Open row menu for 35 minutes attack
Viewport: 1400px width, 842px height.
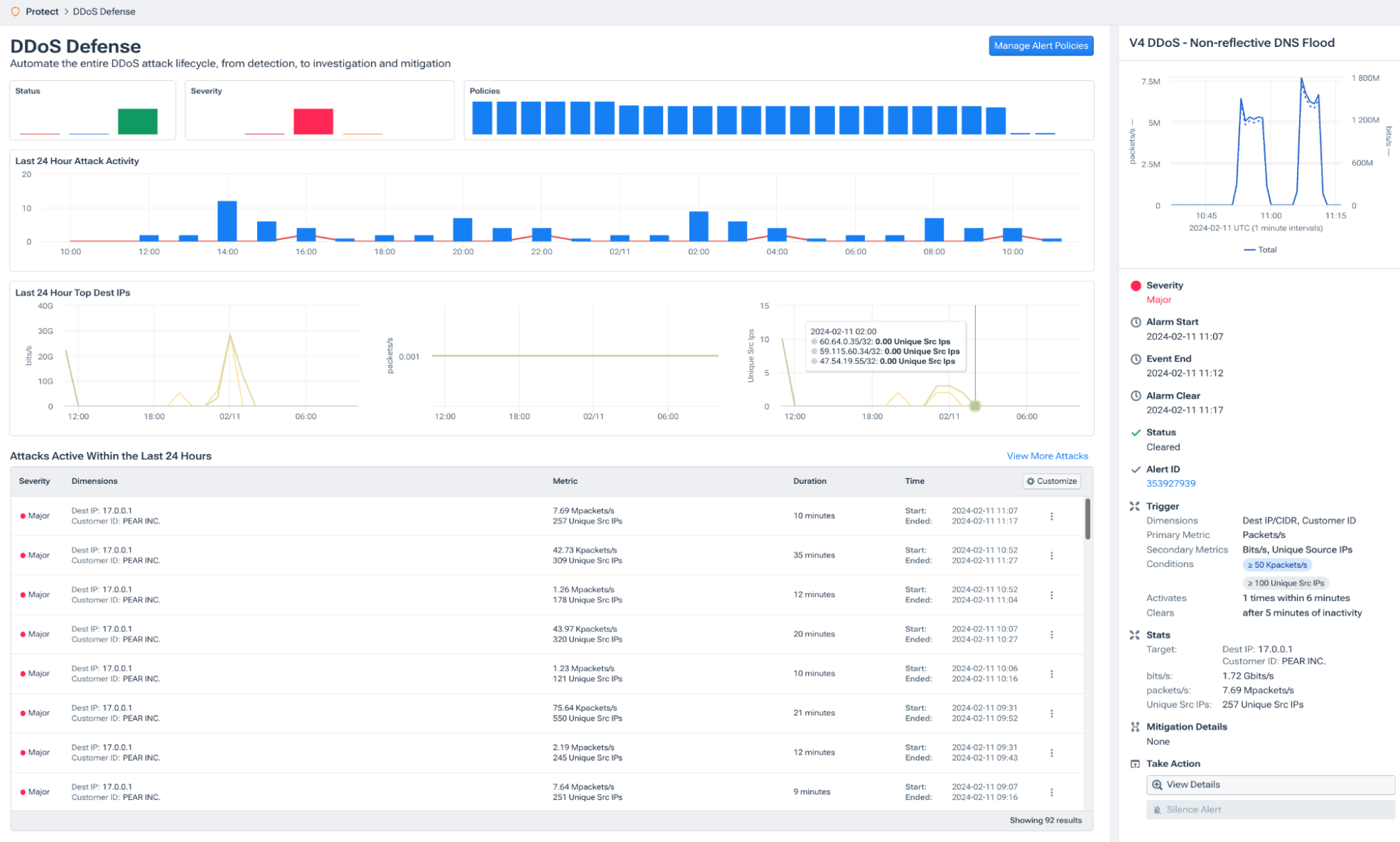click(1052, 556)
